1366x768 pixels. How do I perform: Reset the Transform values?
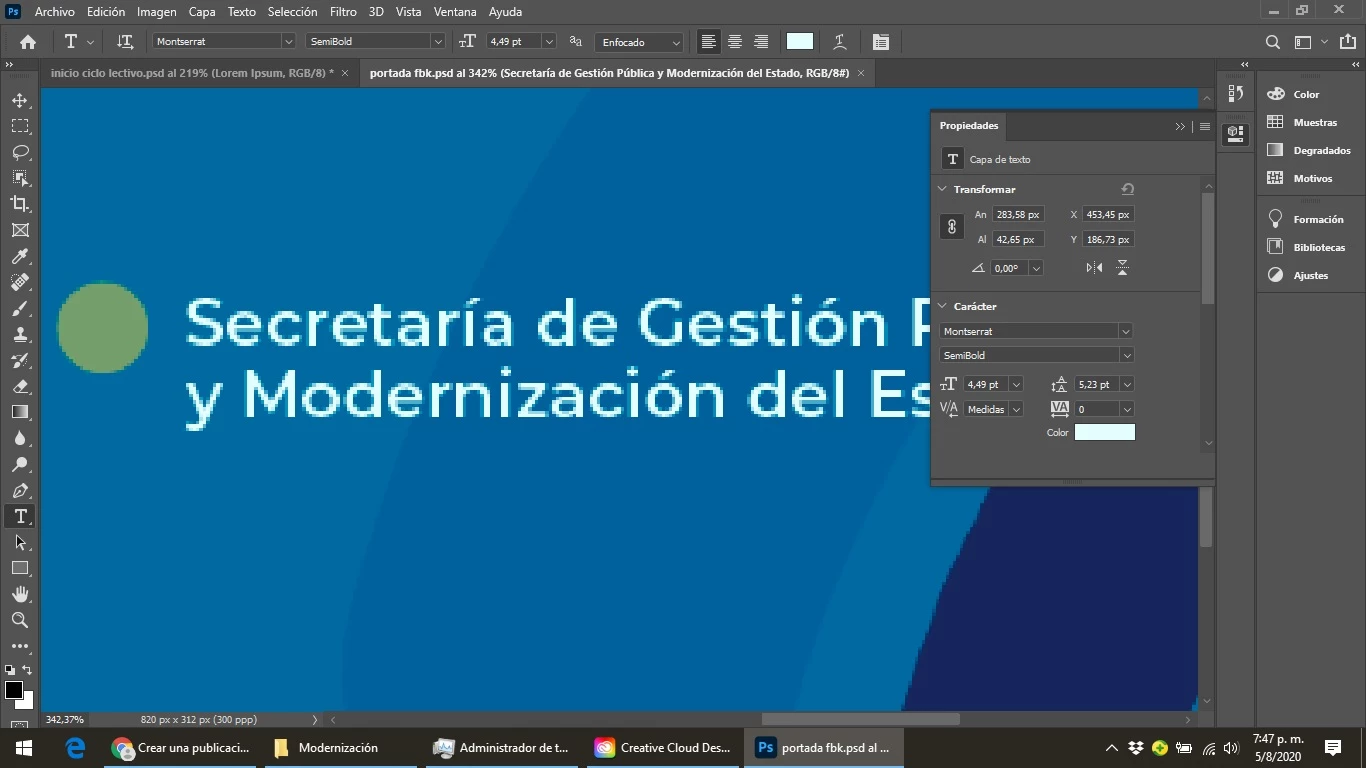pos(1128,189)
